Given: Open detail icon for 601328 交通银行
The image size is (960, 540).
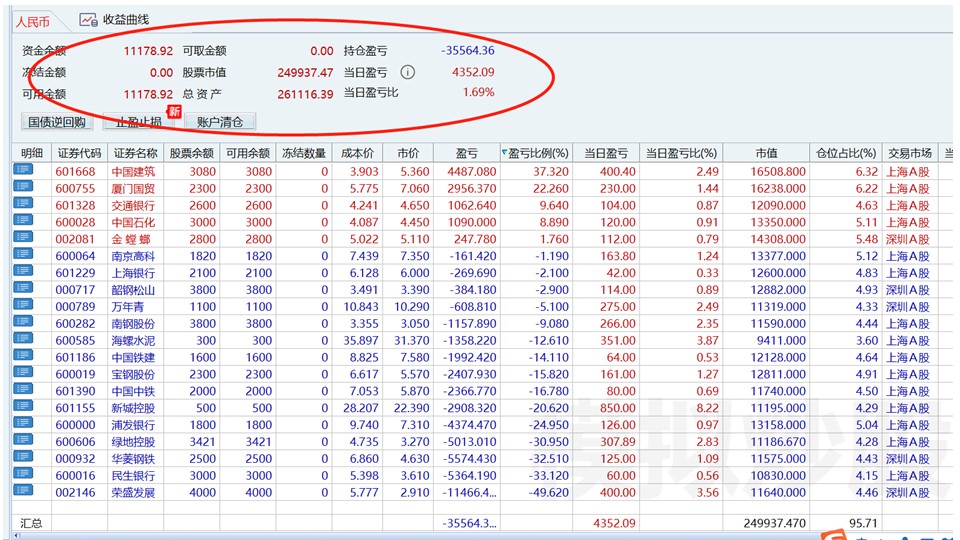Looking at the screenshot, I should pos(23,203).
